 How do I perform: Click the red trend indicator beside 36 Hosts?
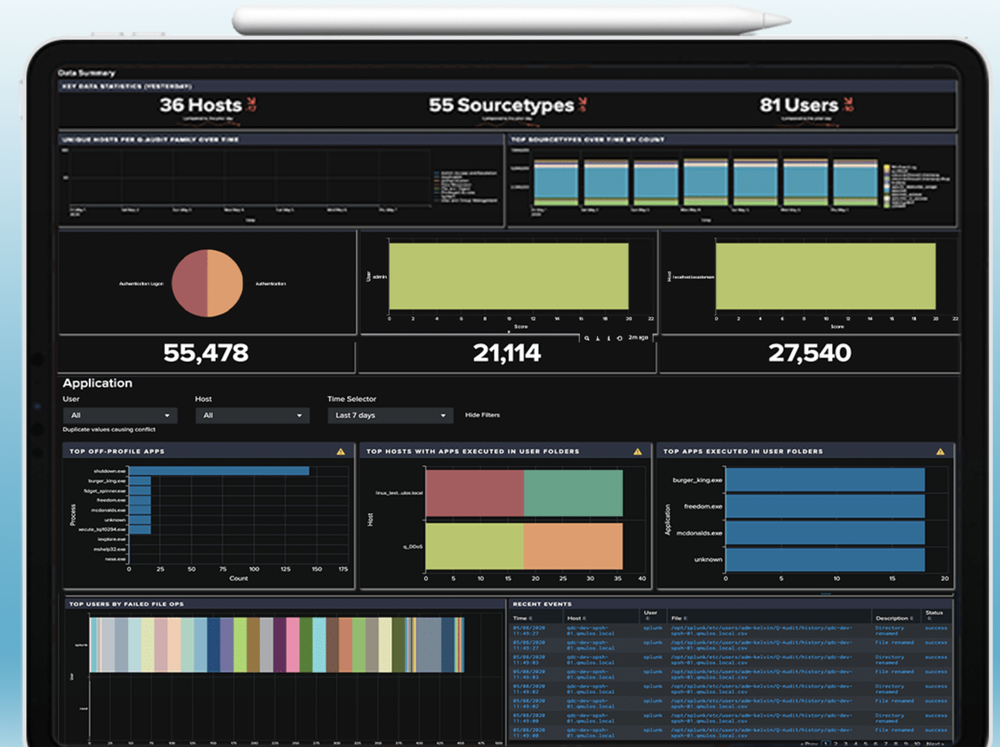(251, 104)
